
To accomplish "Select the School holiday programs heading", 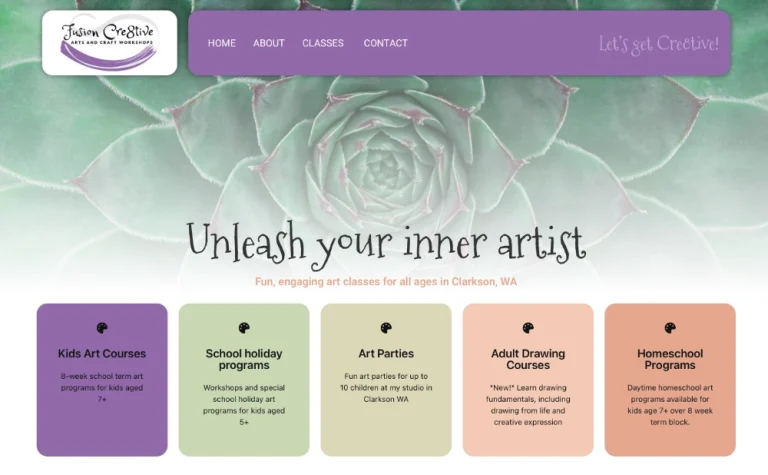I will pos(244,359).
